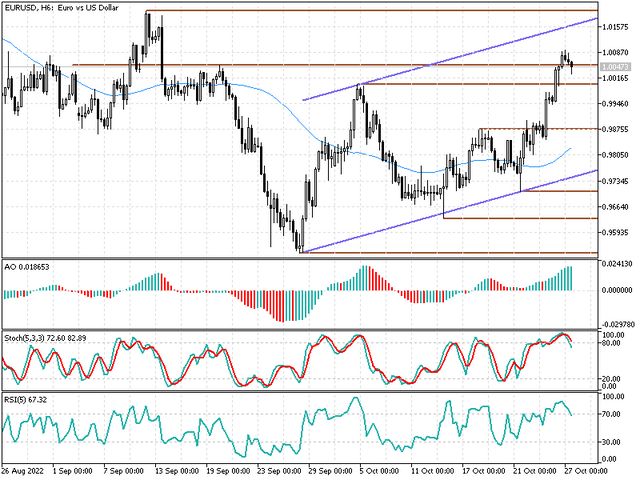Click the AO scale value -0.029780
The image size is (640, 480).
618,324
